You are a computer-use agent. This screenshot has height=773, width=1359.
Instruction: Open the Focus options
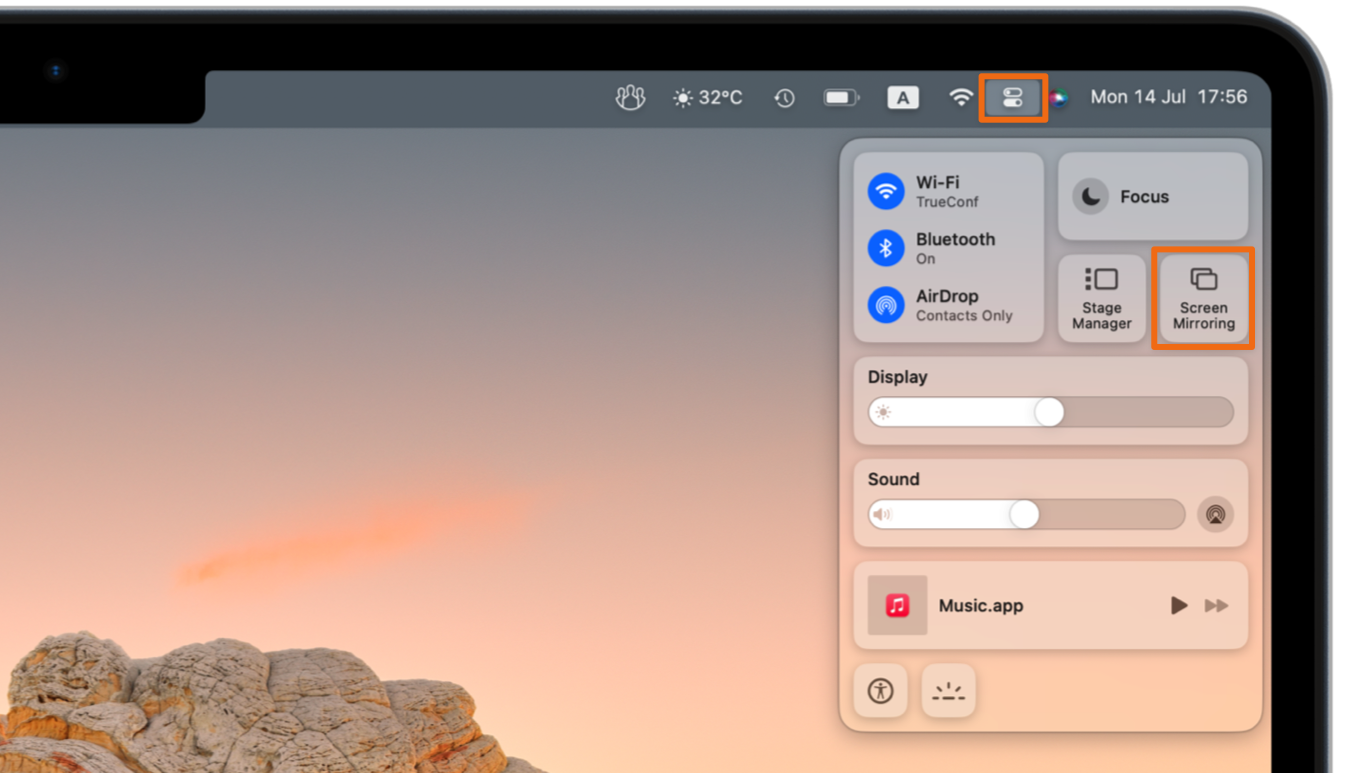1153,196
